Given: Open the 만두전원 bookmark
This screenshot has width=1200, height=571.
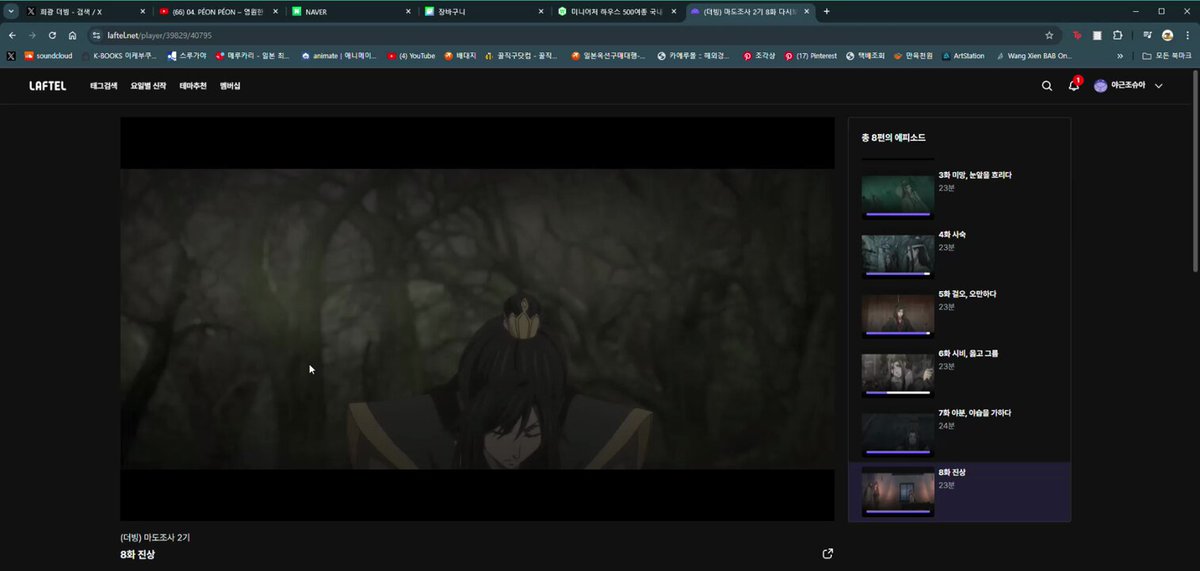Looking at the screenshot, I should tap(914, 56).
